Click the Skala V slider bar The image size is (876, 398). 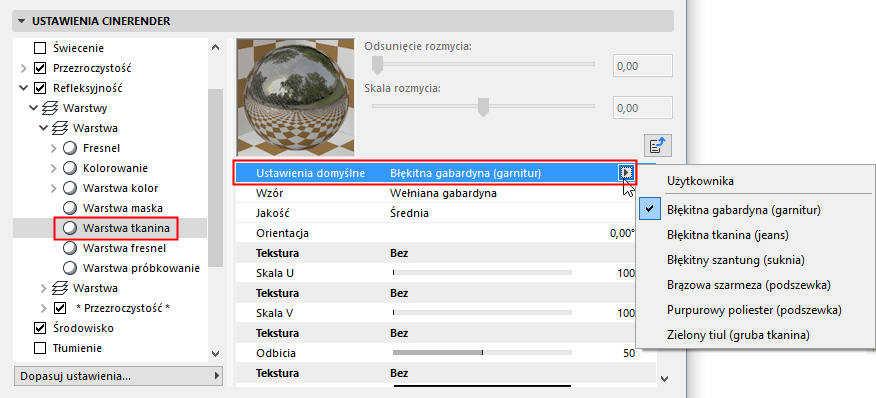[482, 313]
